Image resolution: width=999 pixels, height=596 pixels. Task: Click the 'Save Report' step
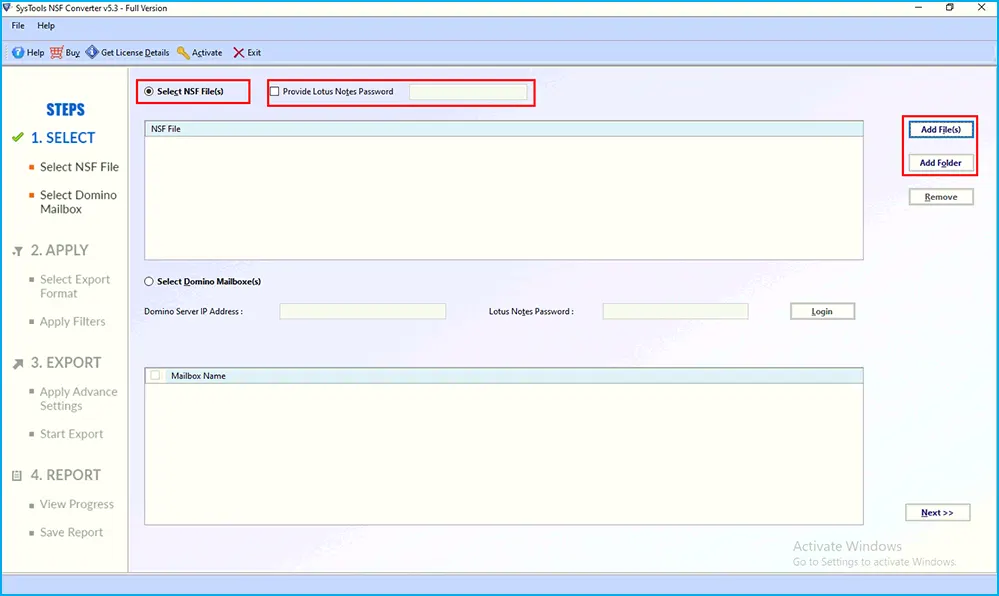tap(71, 532)
